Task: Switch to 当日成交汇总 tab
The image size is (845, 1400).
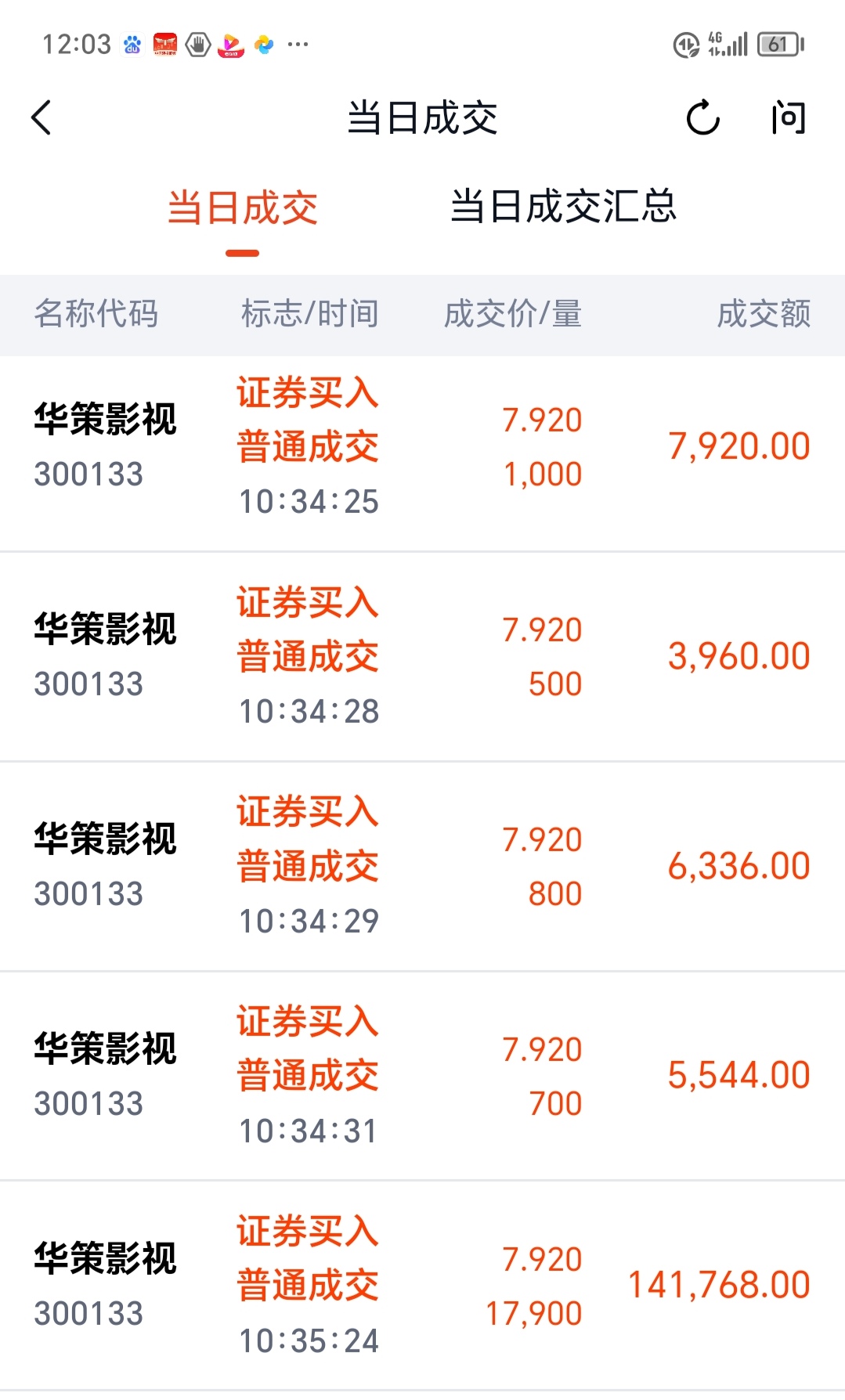Action: [x=563, y=207]
